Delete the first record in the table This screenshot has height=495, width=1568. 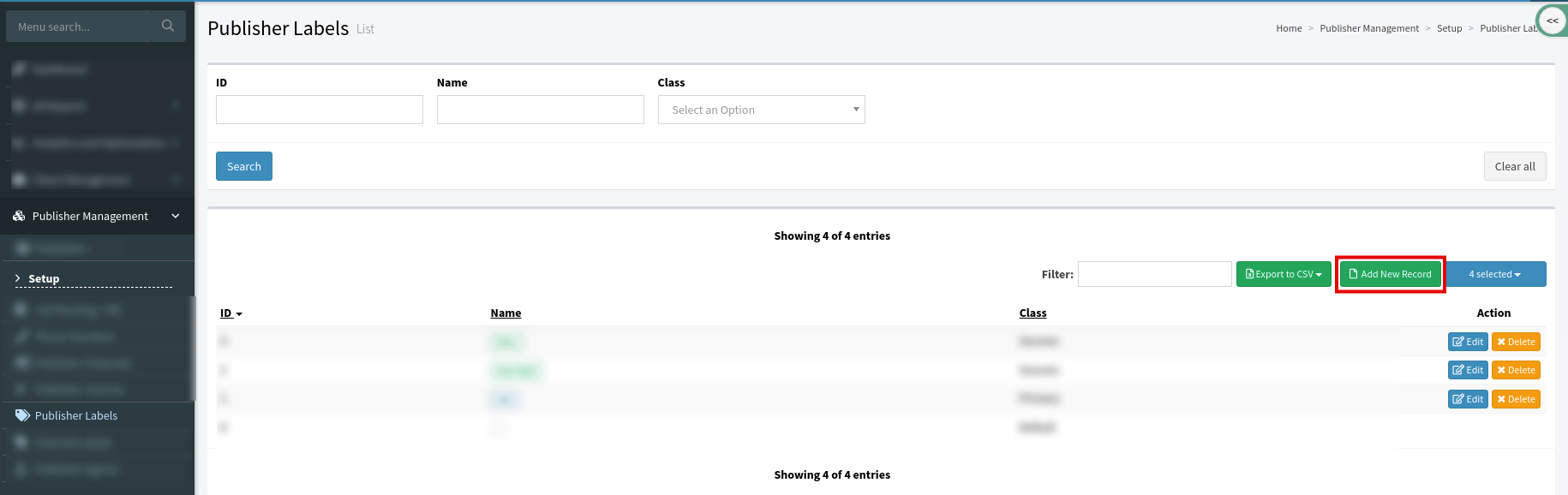[x=1515, y=342]
